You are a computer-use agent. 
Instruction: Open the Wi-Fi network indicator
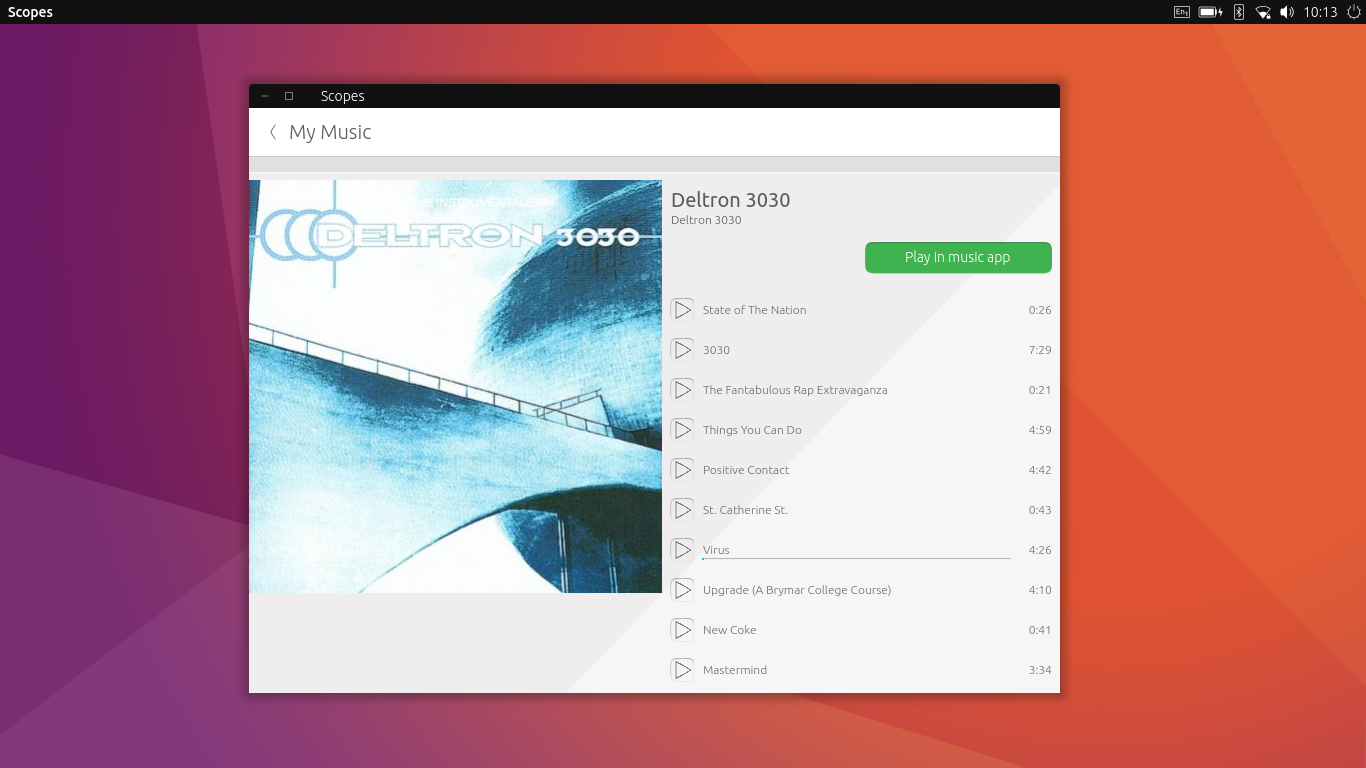(1263, 12)
